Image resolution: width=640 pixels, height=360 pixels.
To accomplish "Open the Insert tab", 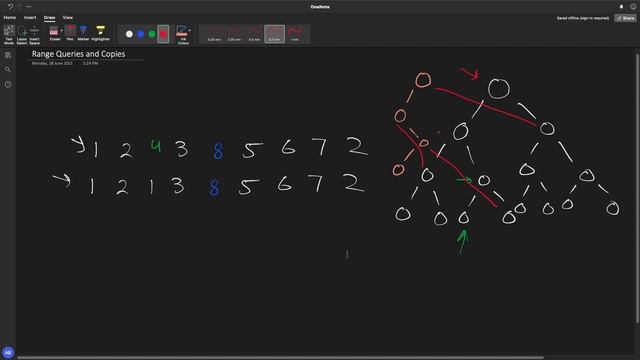I will tap(30, 18).
